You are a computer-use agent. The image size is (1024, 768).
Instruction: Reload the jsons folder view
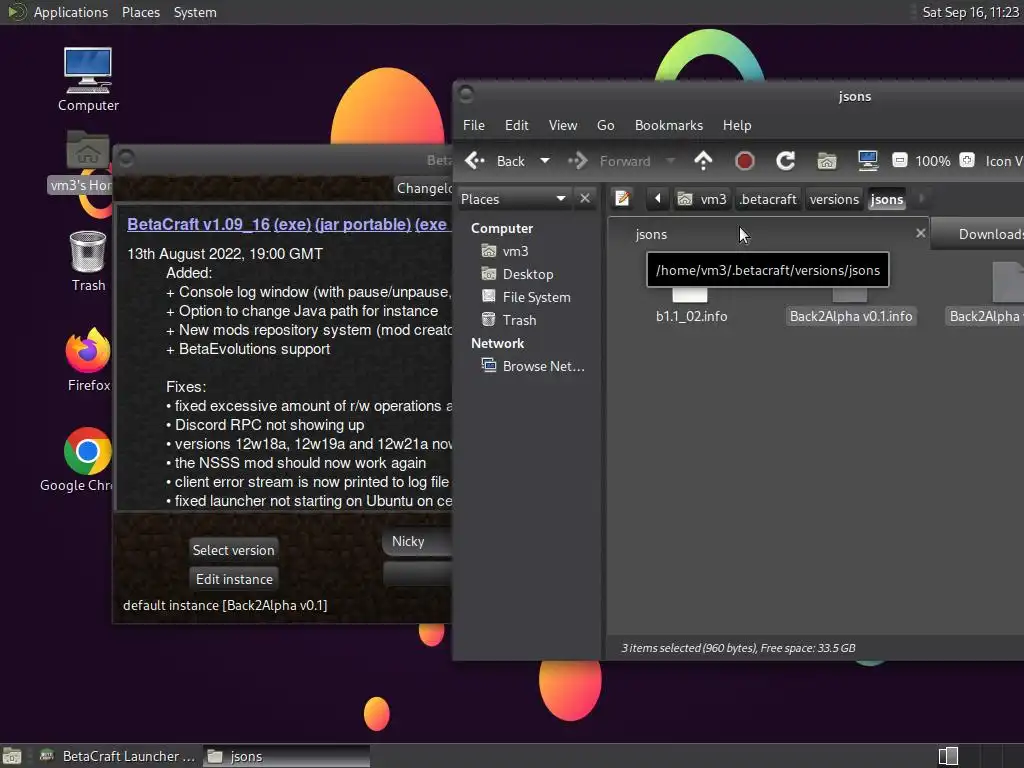point(785,161)
